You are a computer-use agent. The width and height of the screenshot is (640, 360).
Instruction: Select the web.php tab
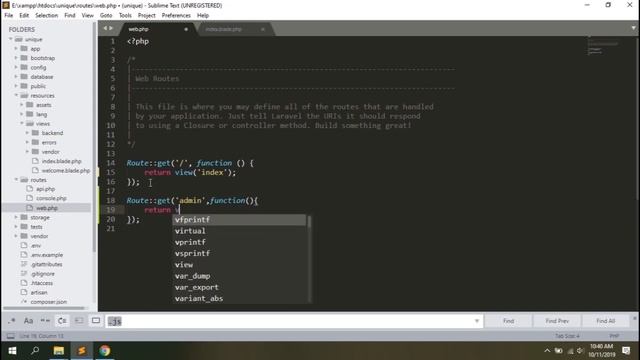point(139,29)
